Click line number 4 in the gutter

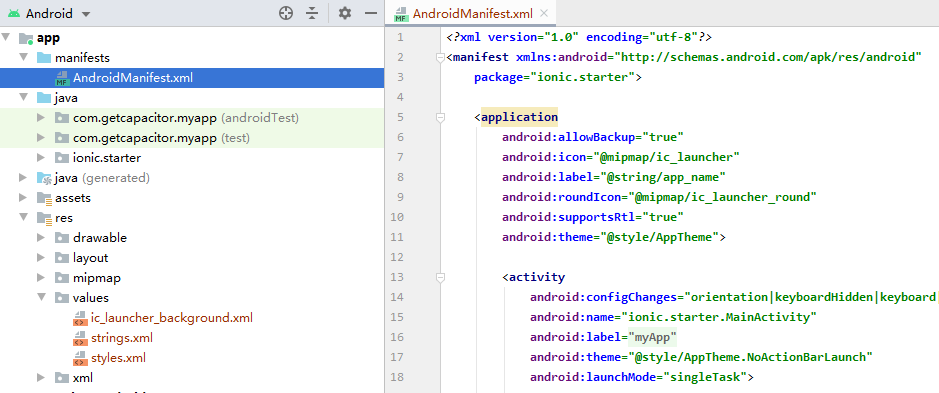(400, 97)
